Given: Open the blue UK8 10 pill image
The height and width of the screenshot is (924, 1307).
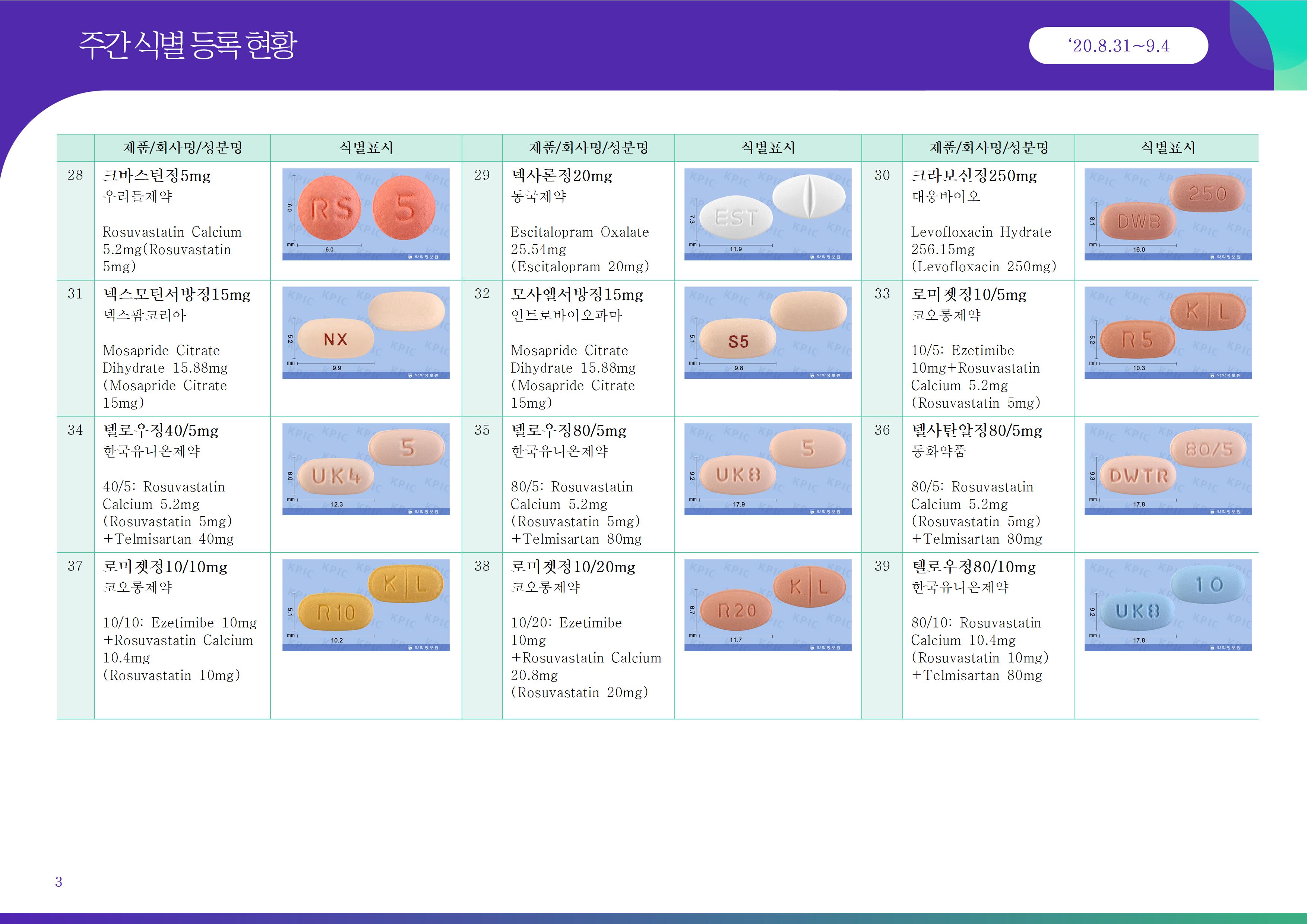Looking at the screenshot, I should (1168, 605).
